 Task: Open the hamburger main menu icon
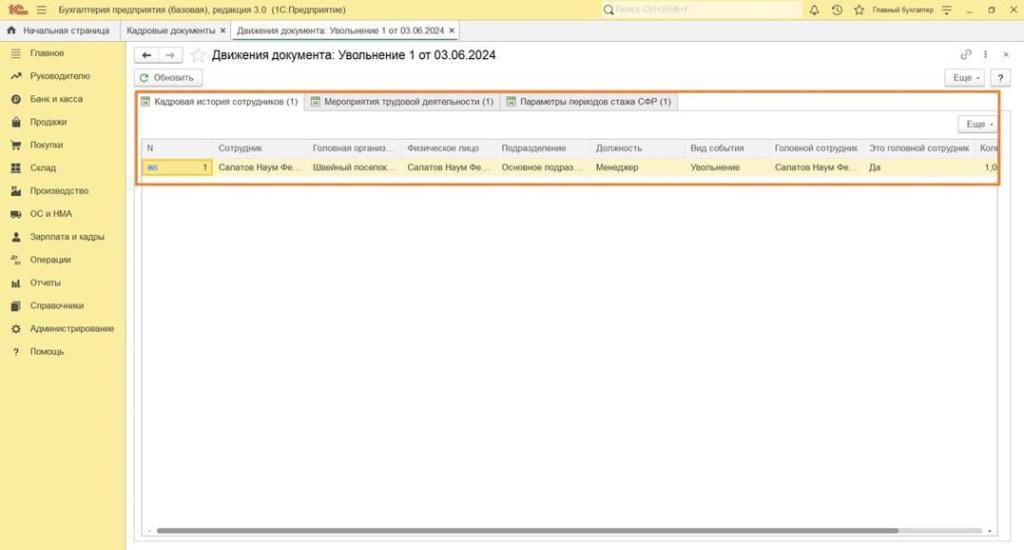click(x=41, y=10)
